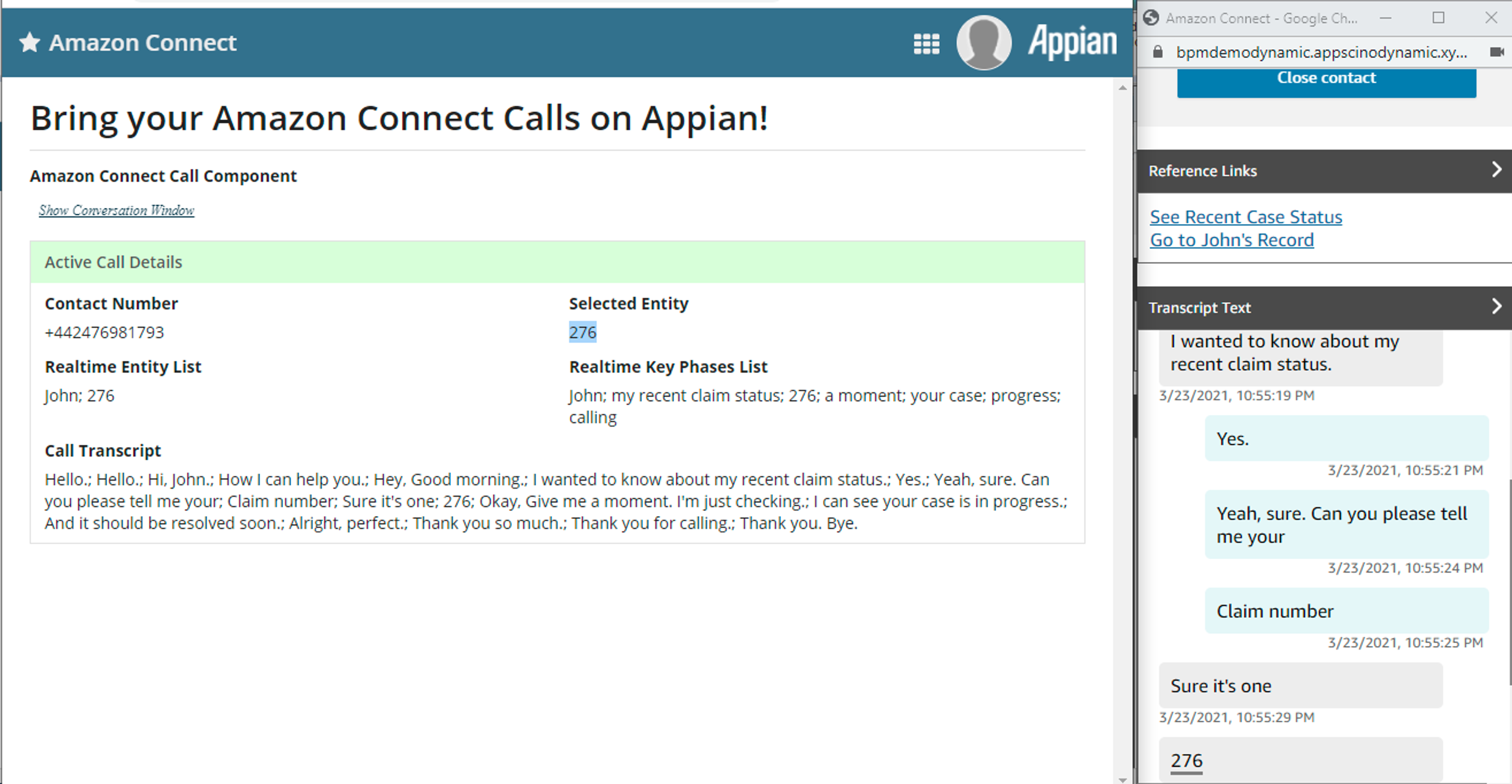1512x784 pixels.
Task: Click Amazon Connect Call Component label
Action: point(163,176)
